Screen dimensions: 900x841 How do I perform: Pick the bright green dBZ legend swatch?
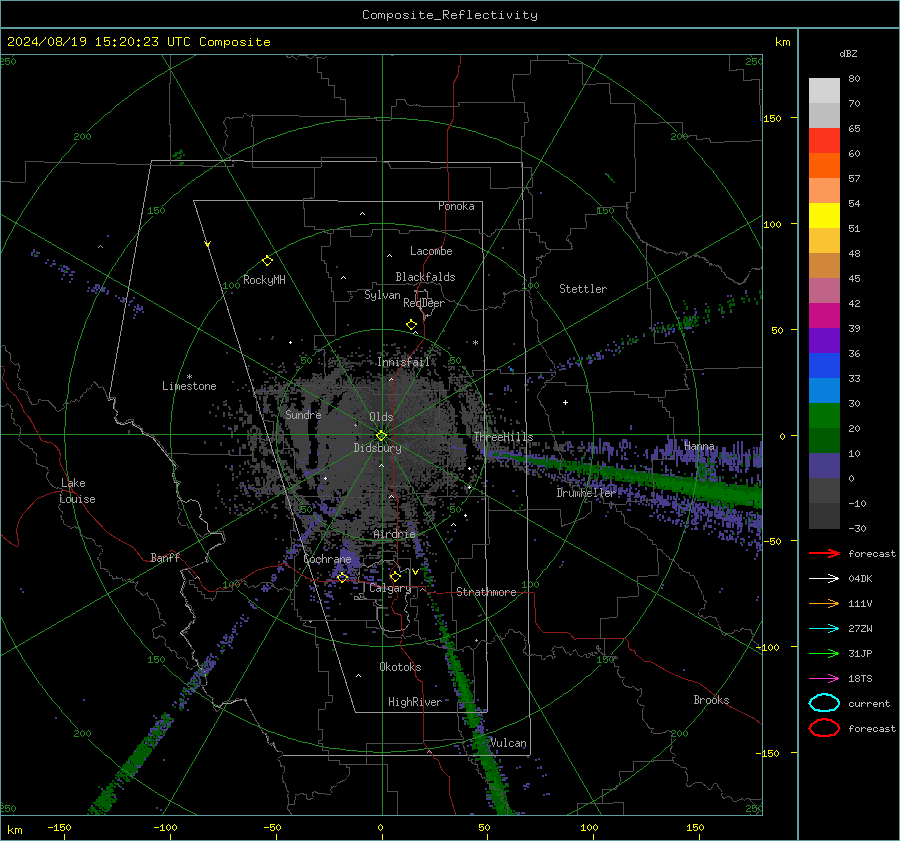point(824,416)
